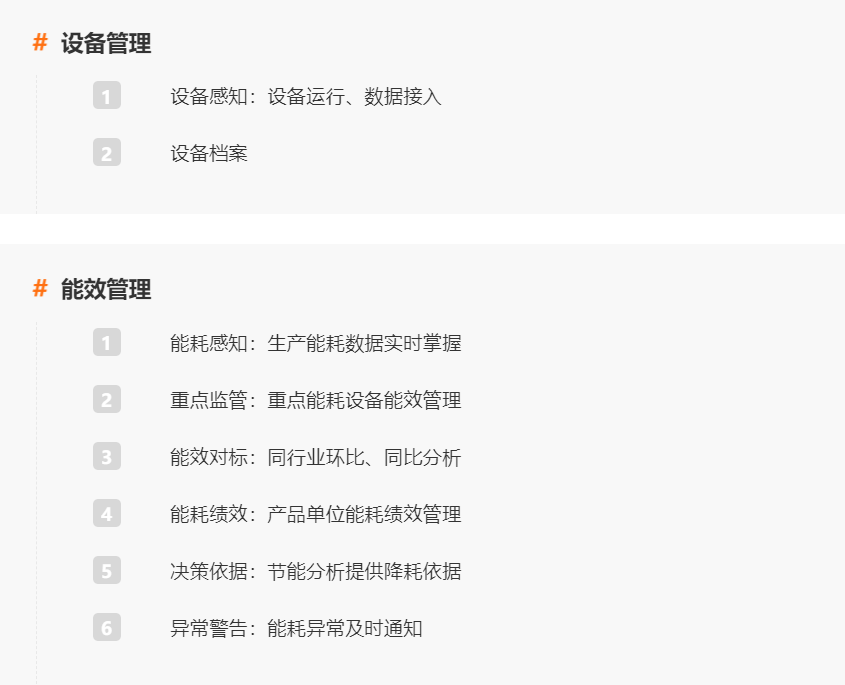
Task: Click 决策依据：节能分析提供降耗依据 text
Action: click(316, 572)
